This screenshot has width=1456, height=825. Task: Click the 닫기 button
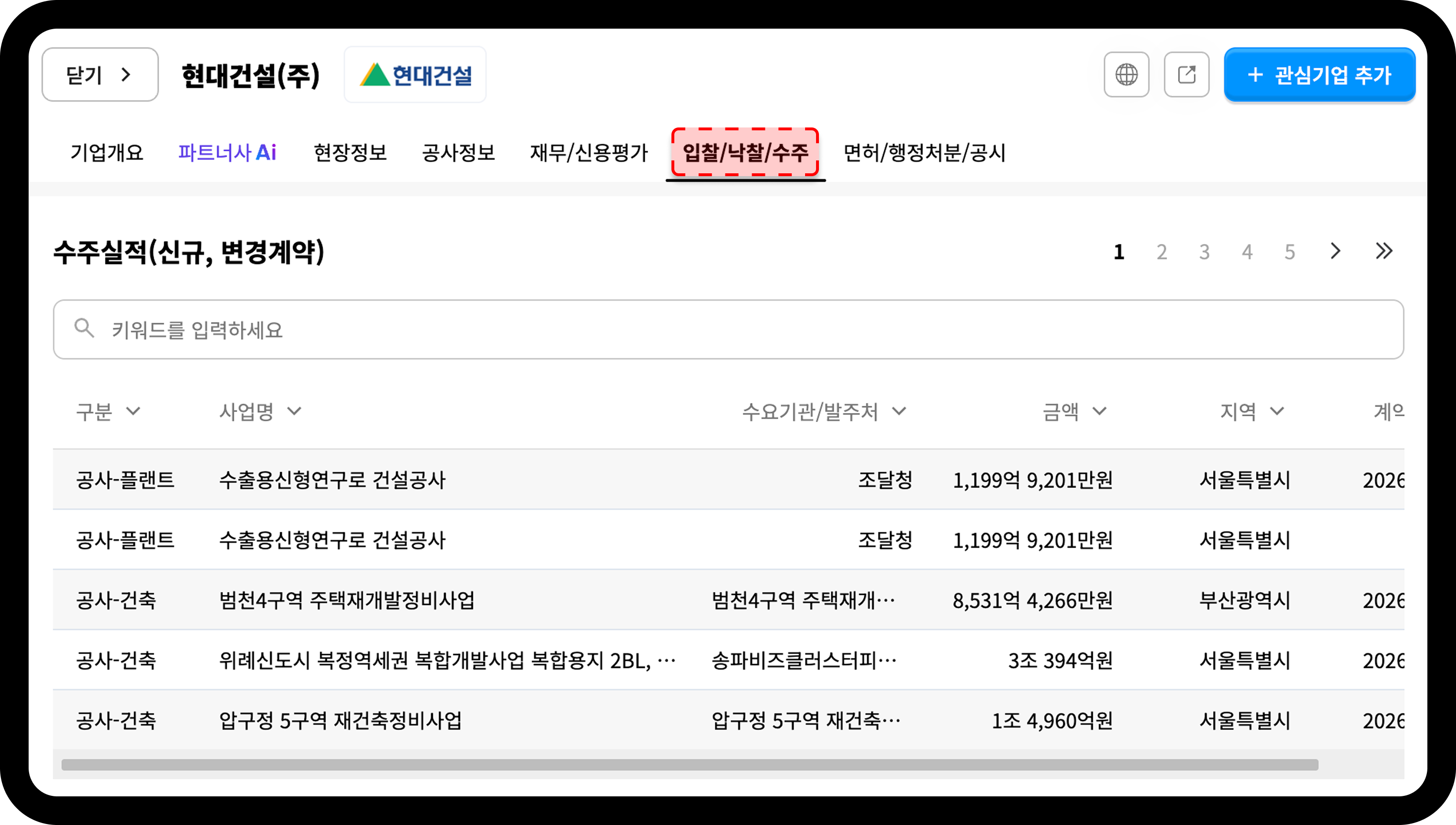click(x=100, y=75)
